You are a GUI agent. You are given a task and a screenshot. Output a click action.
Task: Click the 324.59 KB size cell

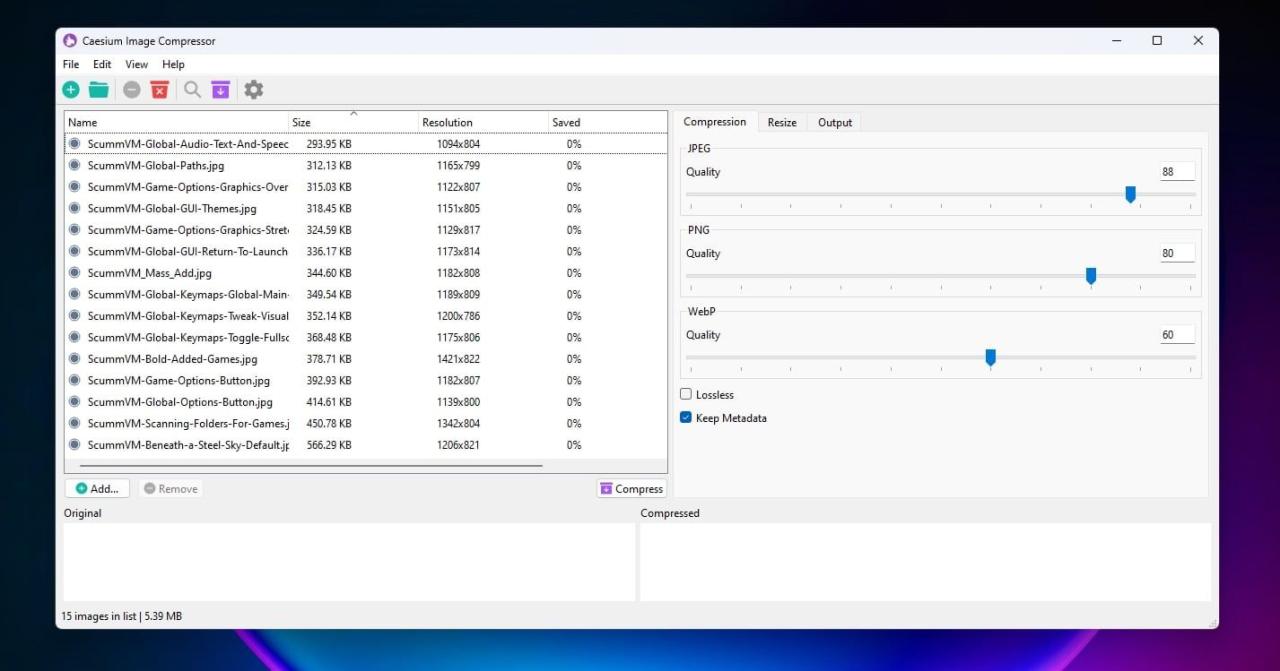329,230
